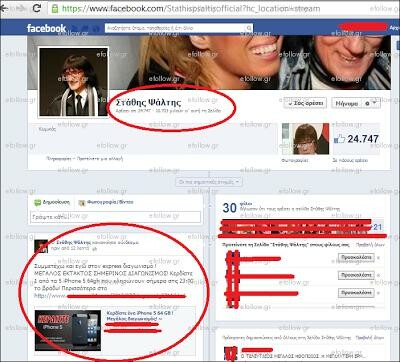
Task: Click the first Invite button
Action: click(x=356, y=257)
